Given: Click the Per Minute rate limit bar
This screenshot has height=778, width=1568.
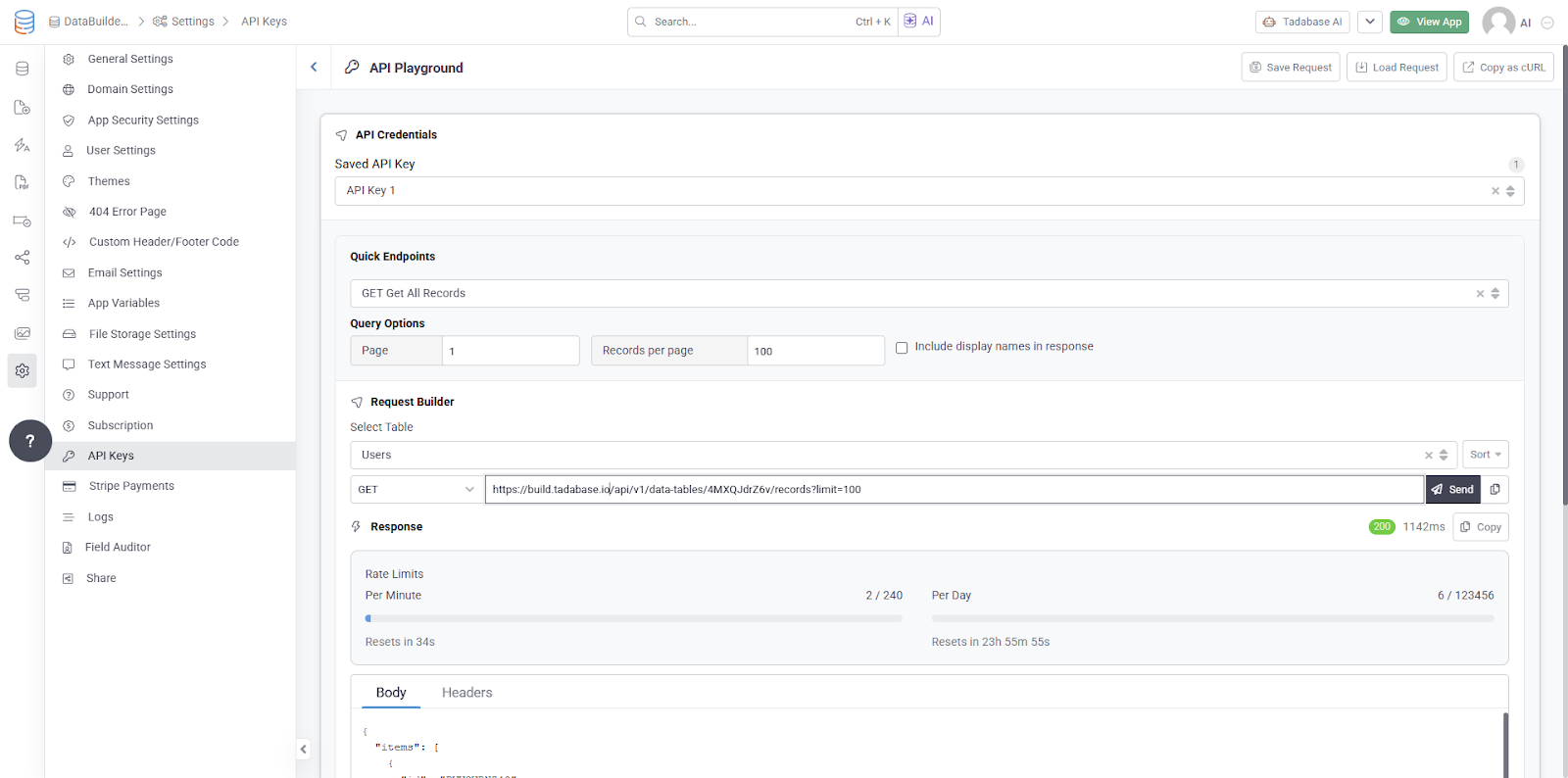Looking at the screenshot, I should pos(633,618).
